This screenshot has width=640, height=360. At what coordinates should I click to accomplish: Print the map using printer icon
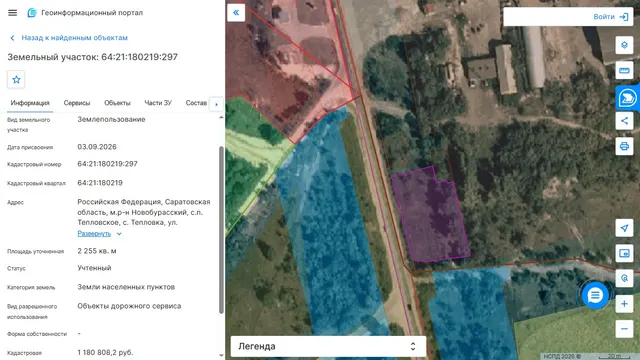pos(624,146)
